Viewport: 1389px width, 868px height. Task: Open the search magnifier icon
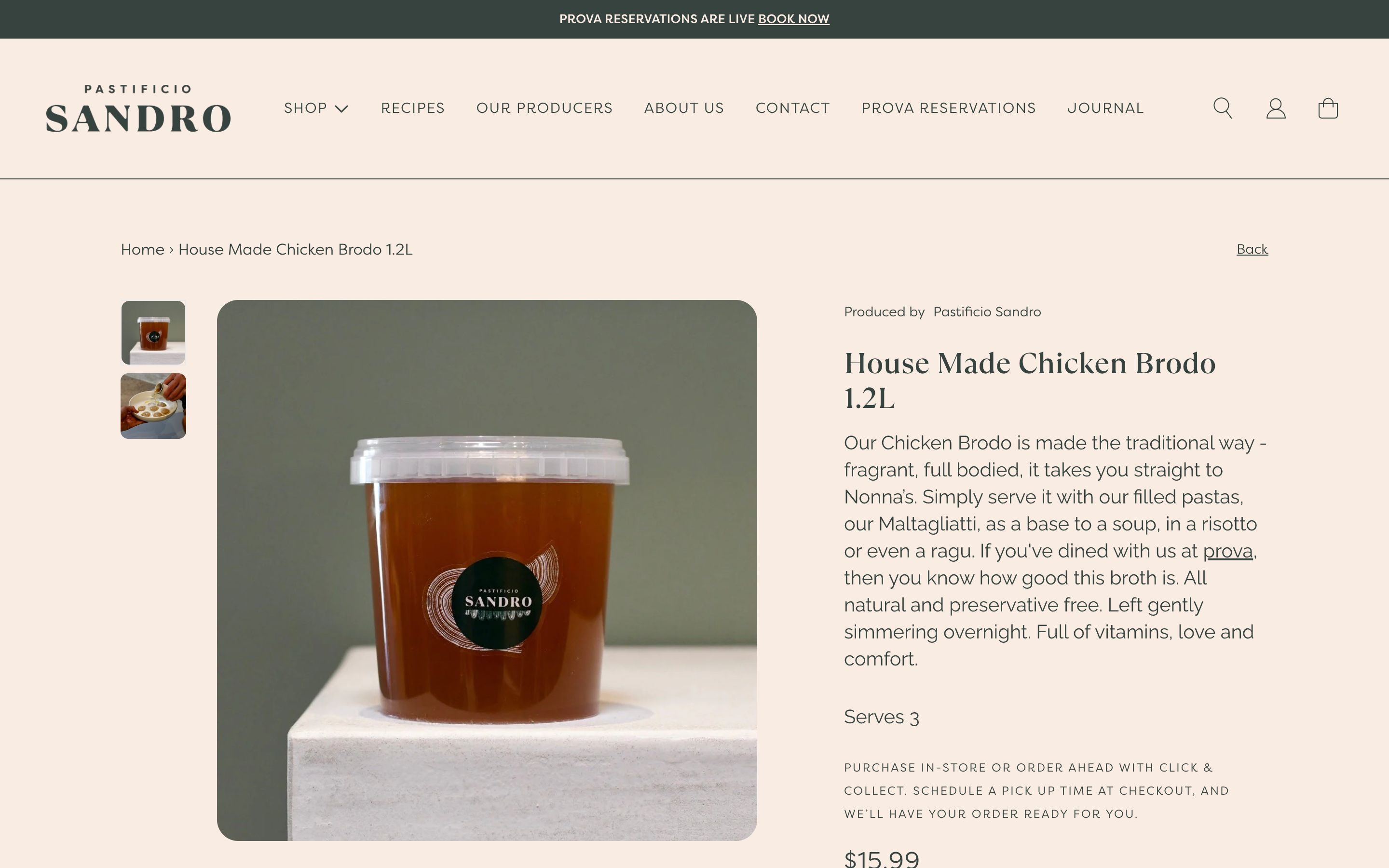tap(1223, 108)
